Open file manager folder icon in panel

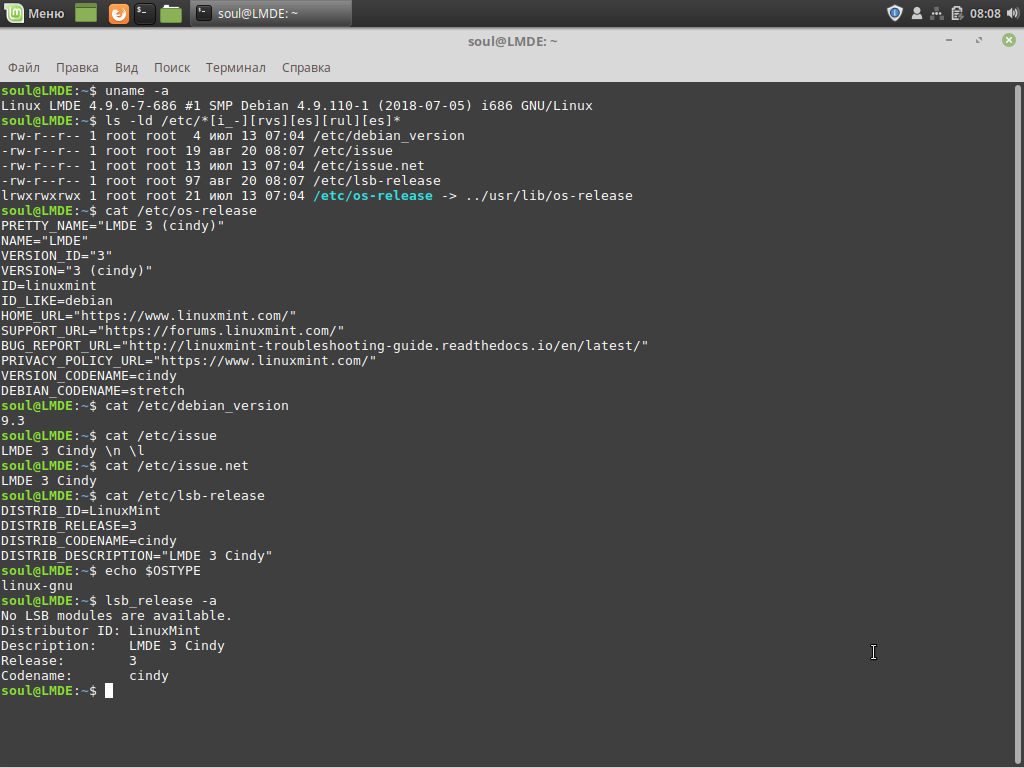pyautogui.click(x=170, y=14)
